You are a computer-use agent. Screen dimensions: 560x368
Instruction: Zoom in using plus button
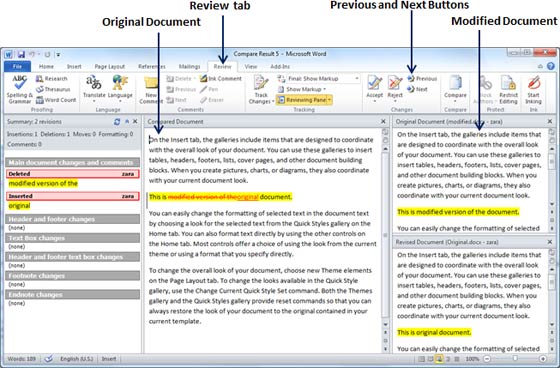pos(542,359)
